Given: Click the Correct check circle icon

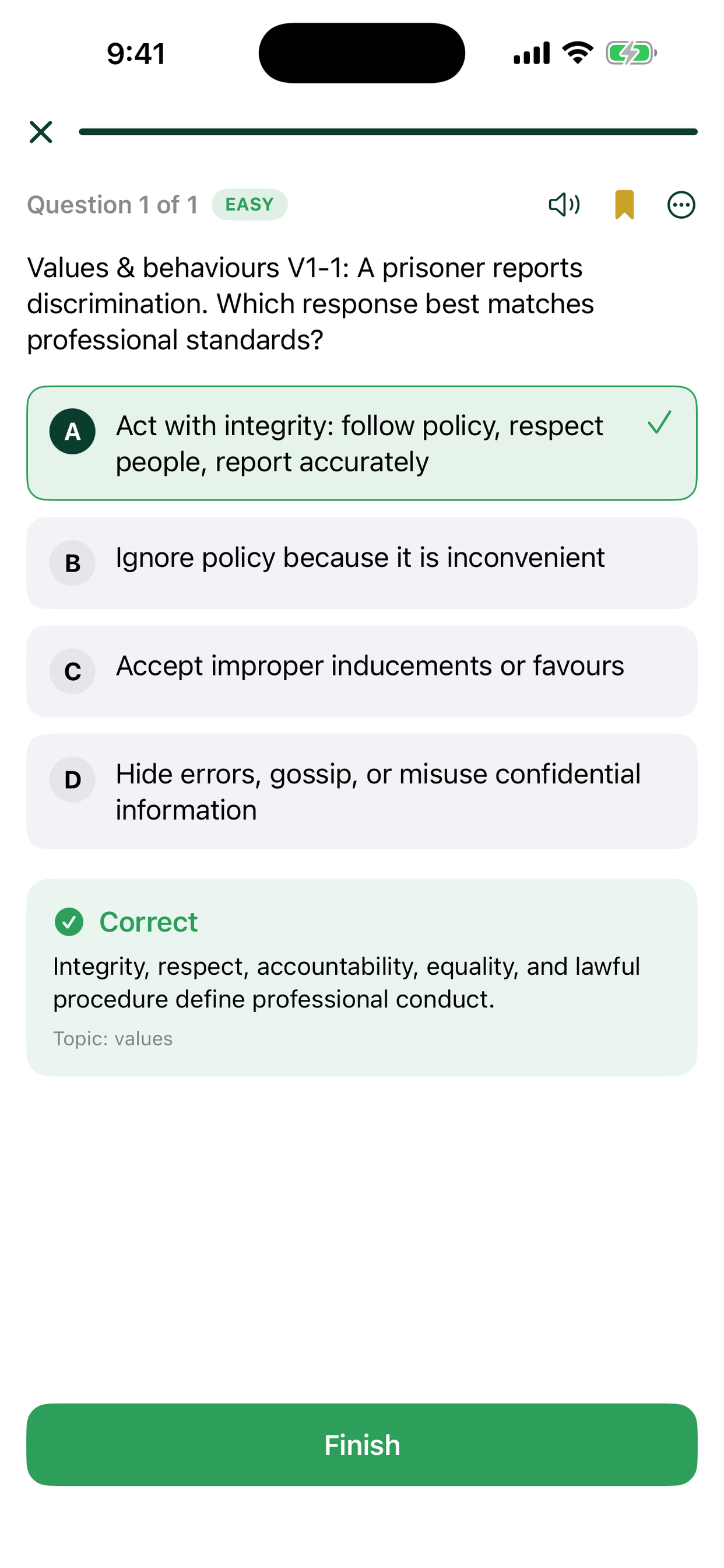Looking at the screenshot, I should (69, 922).
